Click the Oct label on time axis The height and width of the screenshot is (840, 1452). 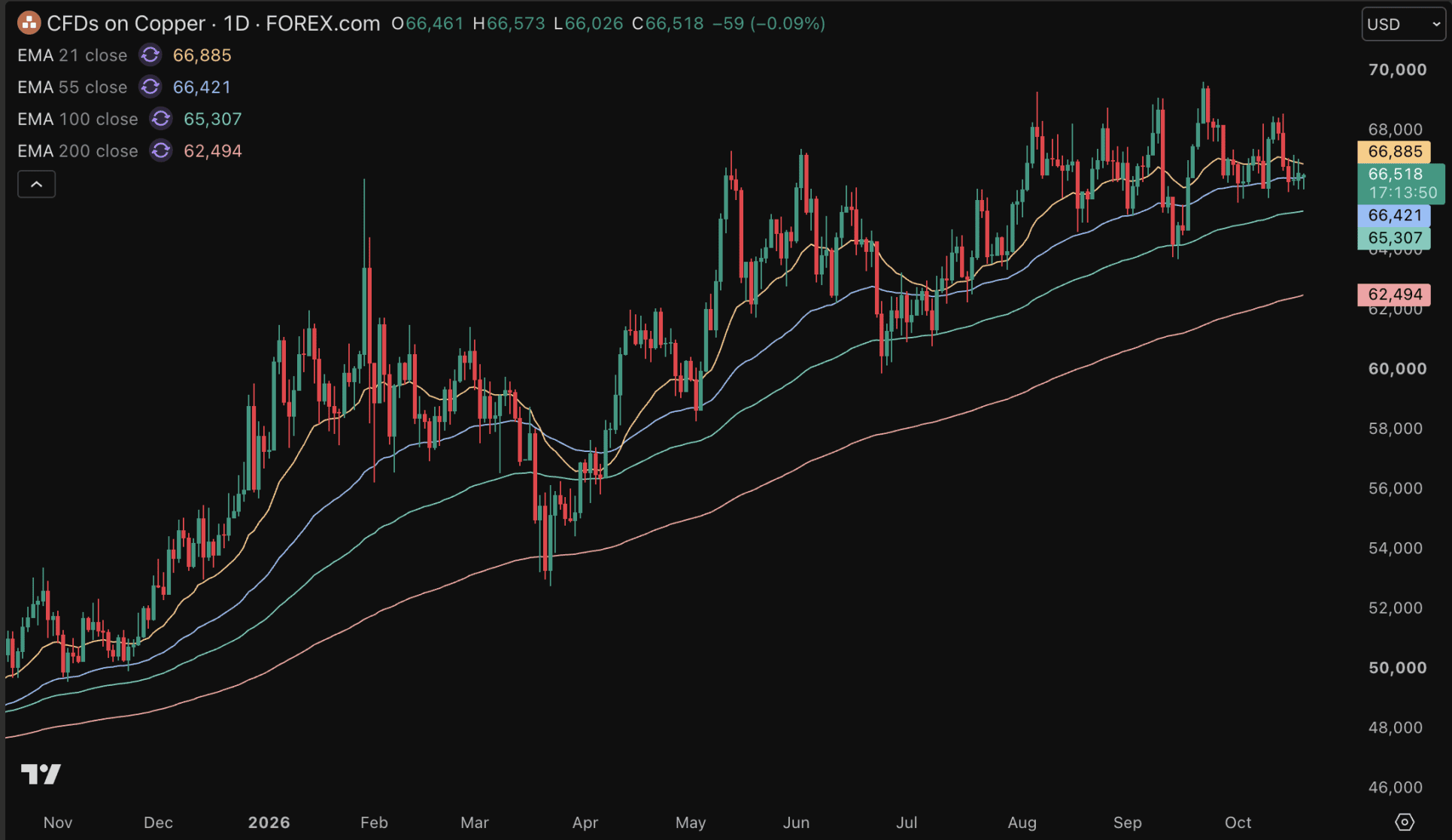coord(1238,823)
